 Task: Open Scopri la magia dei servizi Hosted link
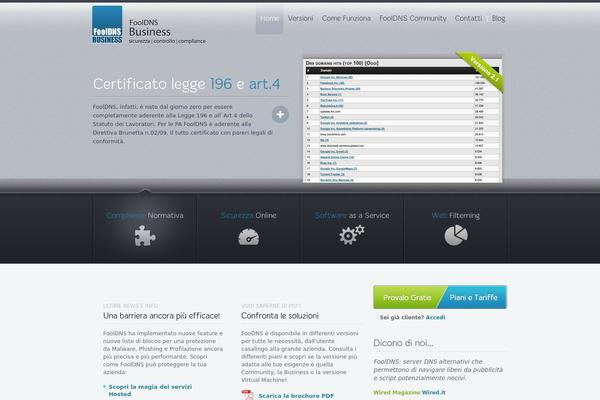[x=150, y=390]
